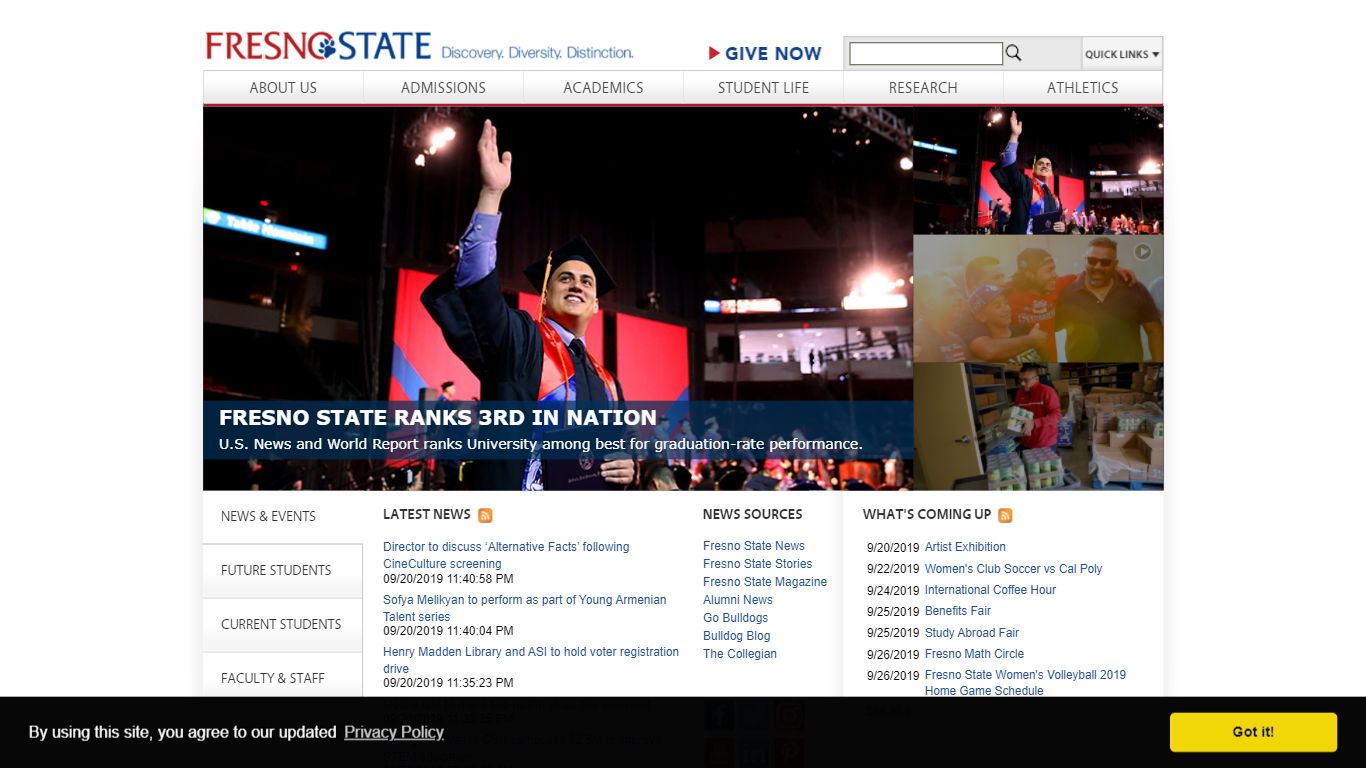Open Women's Club Soccer vs Cal Poly
1366x768 pixels.
1013,569
